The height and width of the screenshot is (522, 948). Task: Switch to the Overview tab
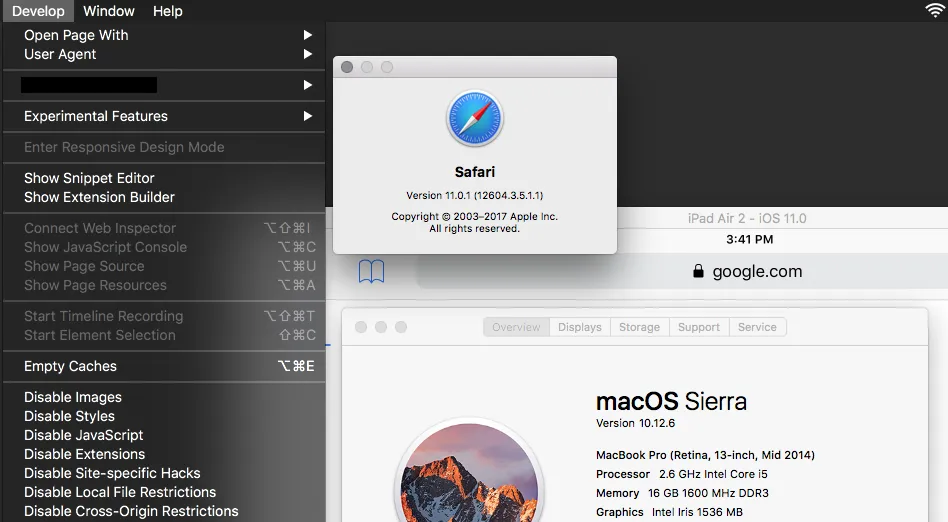(x=516, y=327)
